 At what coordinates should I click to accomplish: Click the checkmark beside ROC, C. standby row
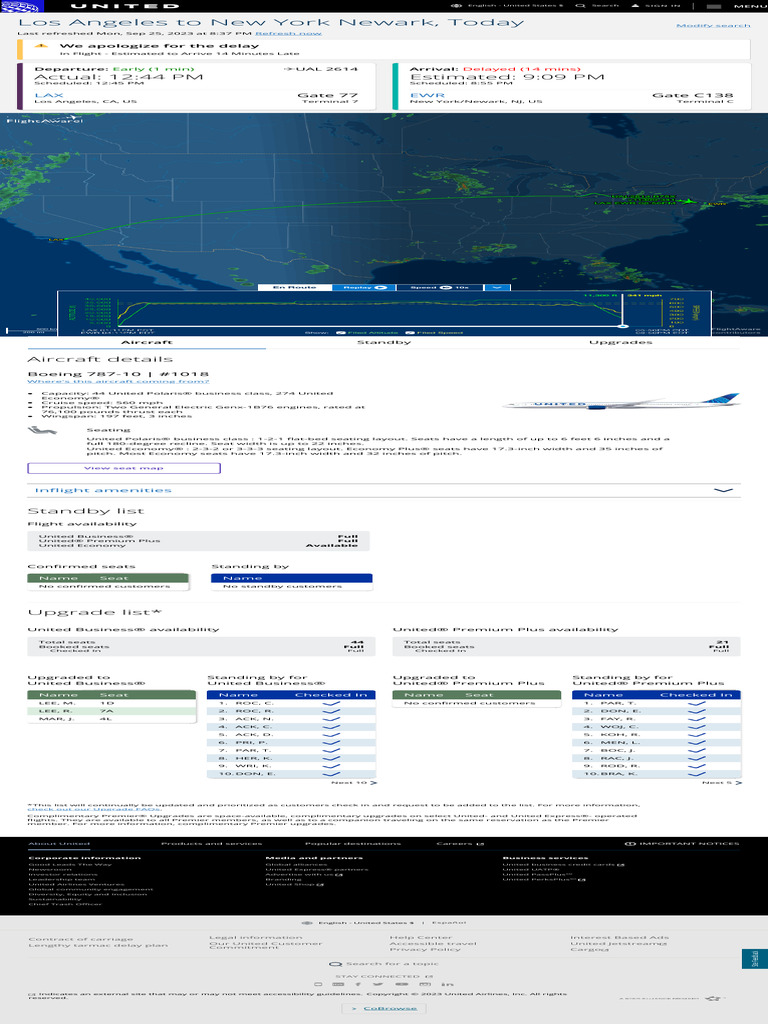click(x=331, y=703)
